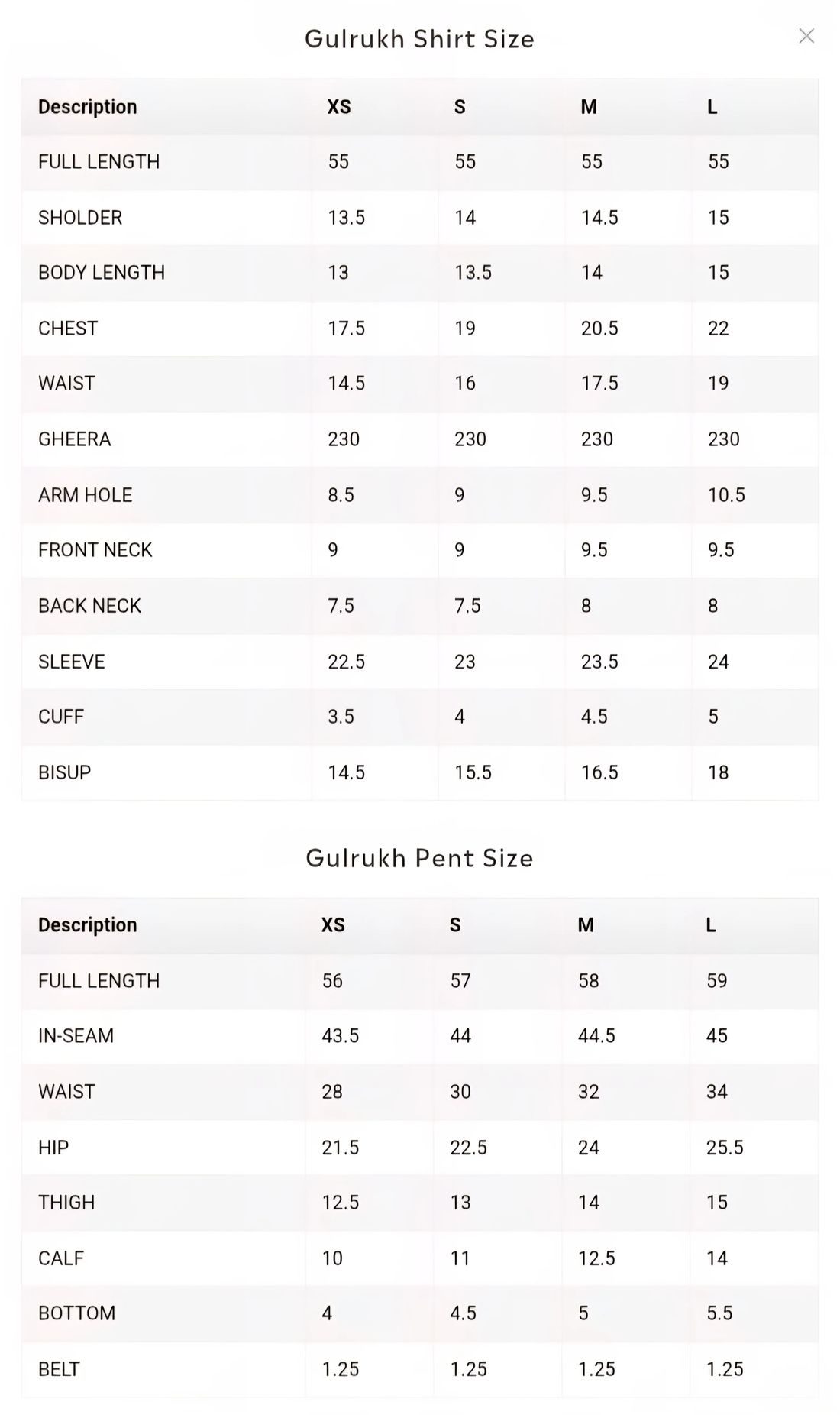Click the CHEST row label

[68, 329]
